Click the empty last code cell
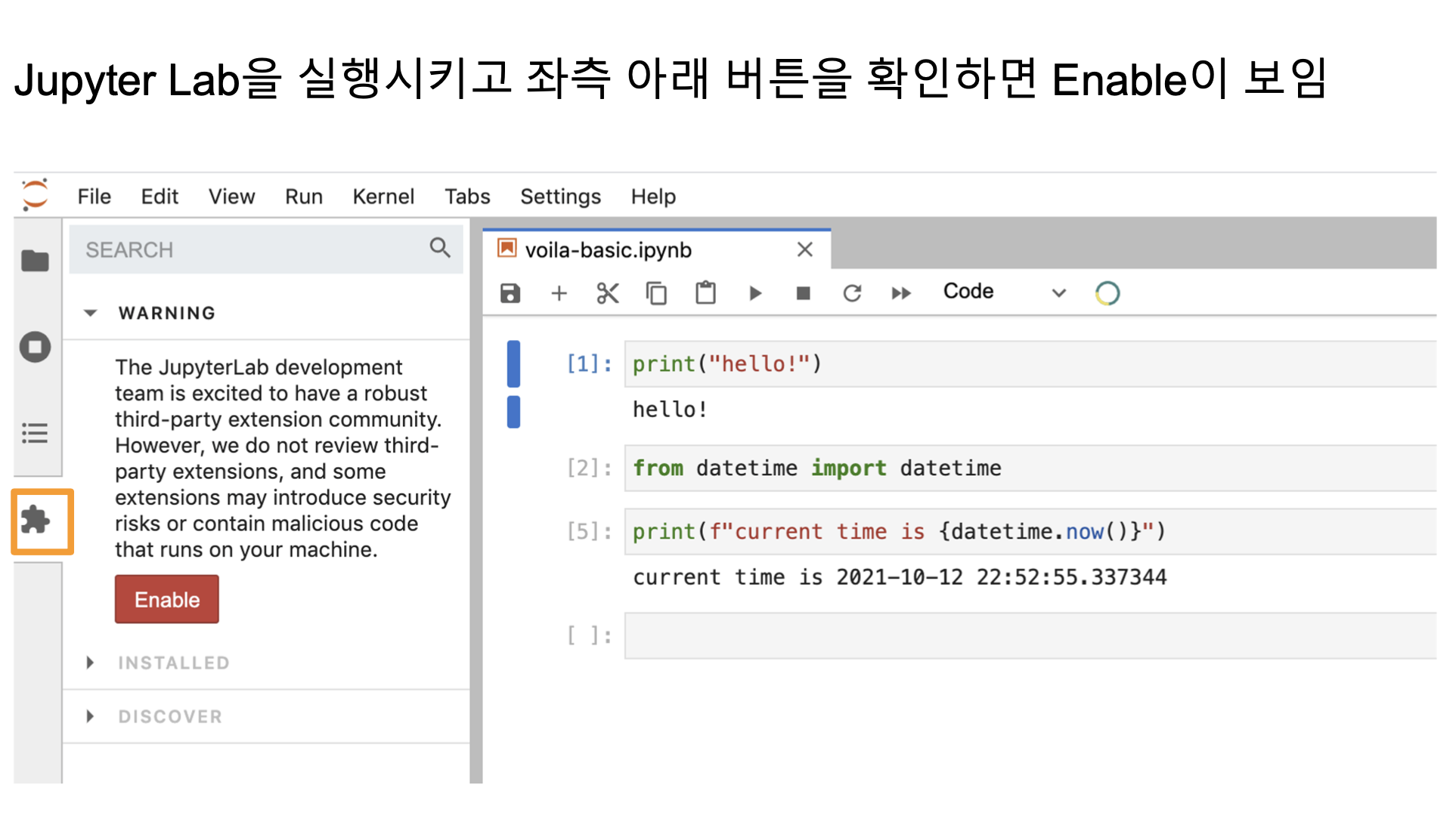 (1030, 636)
